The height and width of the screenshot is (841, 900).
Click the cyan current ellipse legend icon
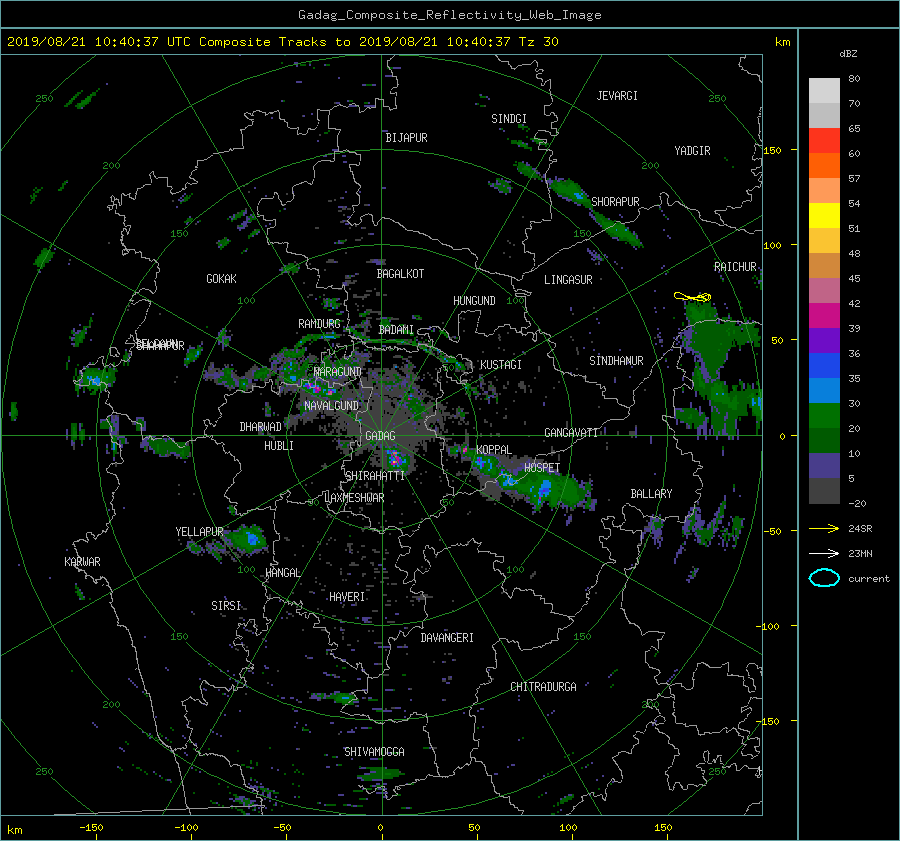[x=824, y=578]
